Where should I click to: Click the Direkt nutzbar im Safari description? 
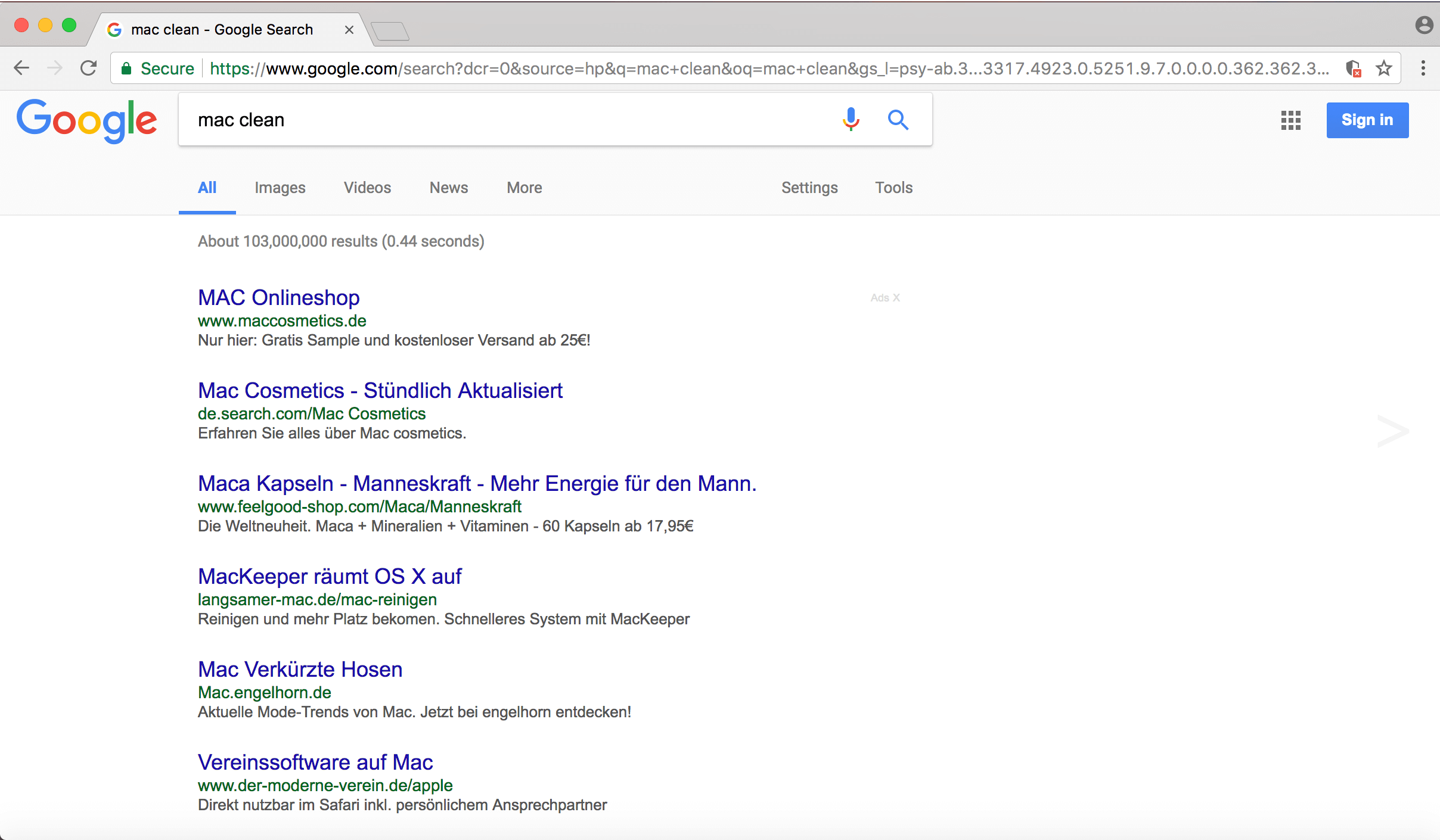(x=402, y=805)
